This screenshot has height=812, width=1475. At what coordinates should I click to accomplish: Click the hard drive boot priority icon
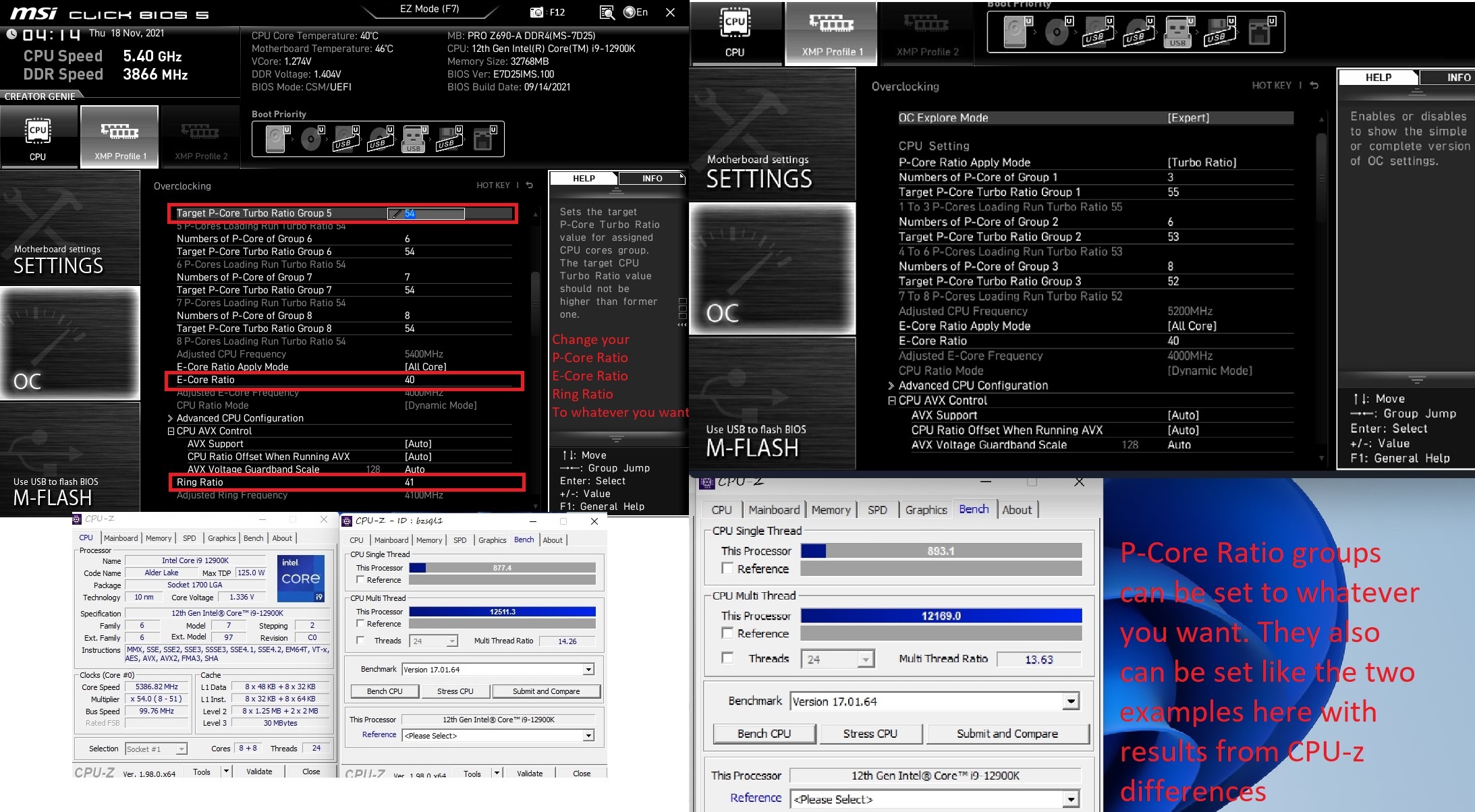(275, 140)
